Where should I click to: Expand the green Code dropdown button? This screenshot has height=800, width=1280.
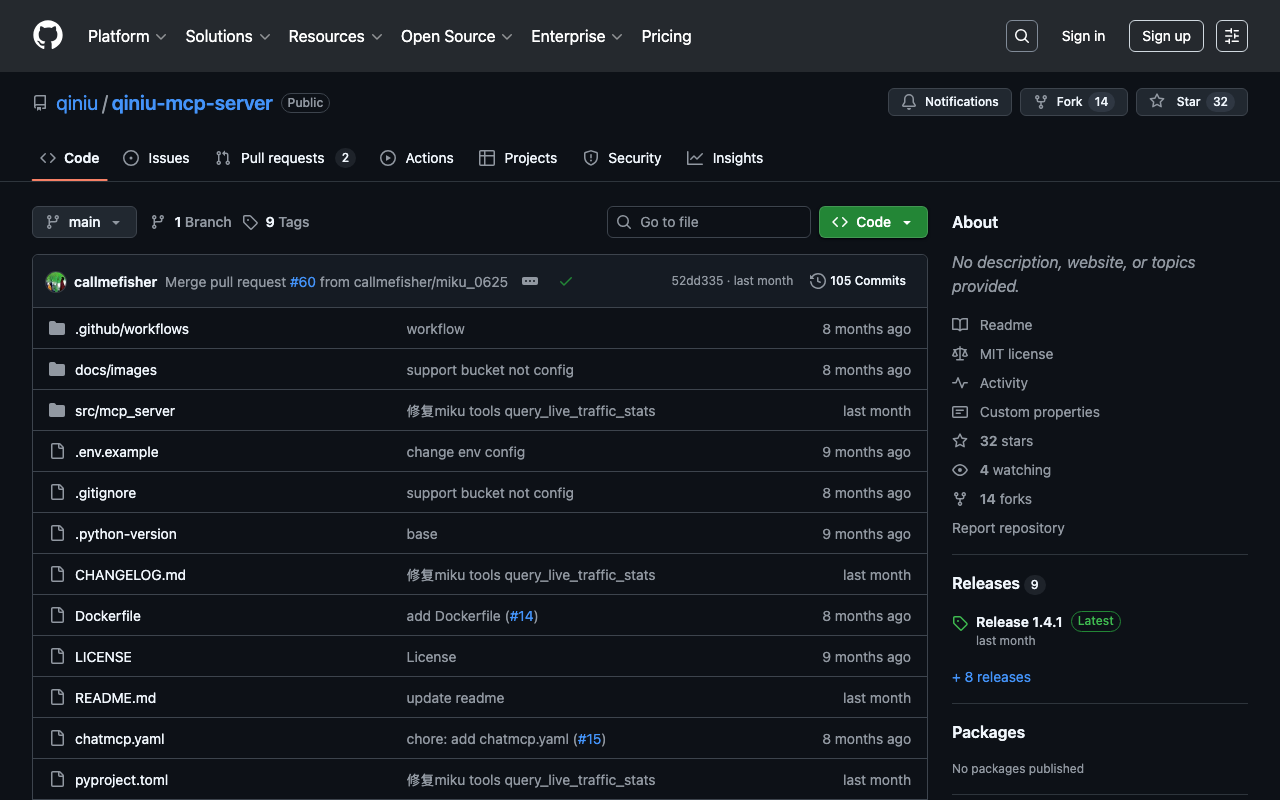873,222
